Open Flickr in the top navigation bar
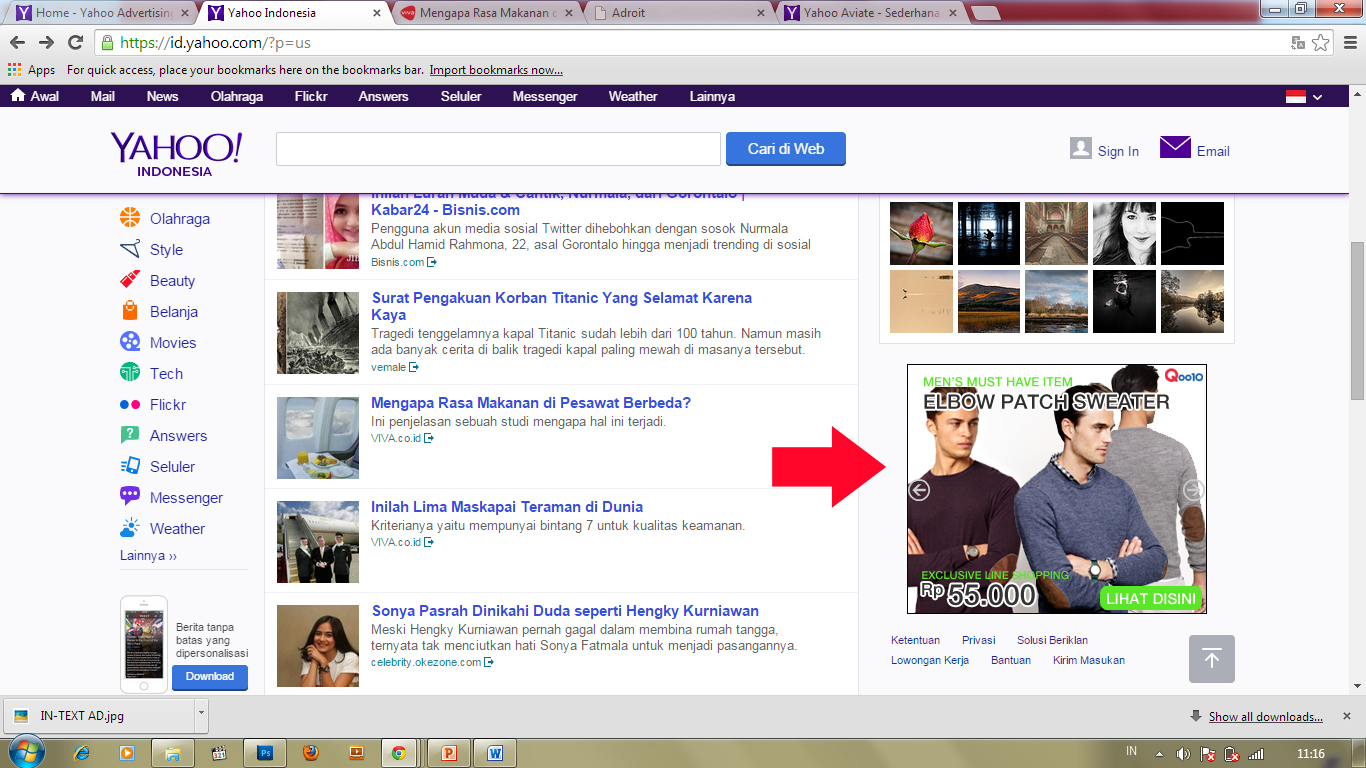The height and width of the screenshot is (768, 1366). point(311,97)
